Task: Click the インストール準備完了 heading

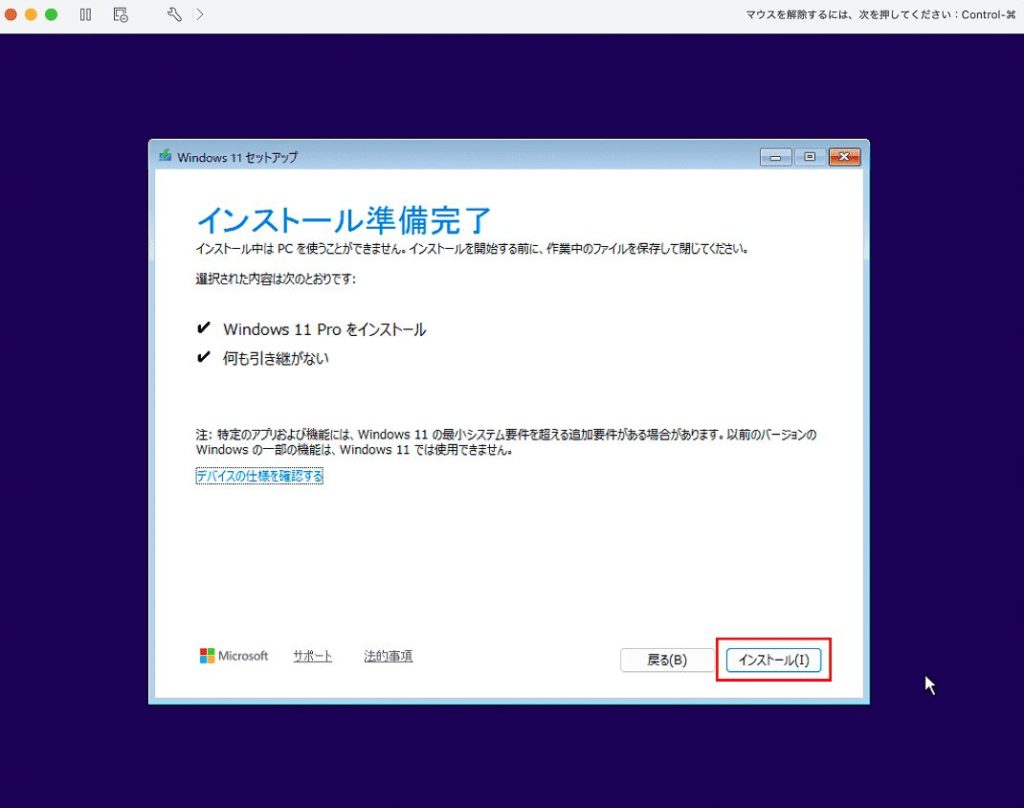Action: [x=344, y=220]
